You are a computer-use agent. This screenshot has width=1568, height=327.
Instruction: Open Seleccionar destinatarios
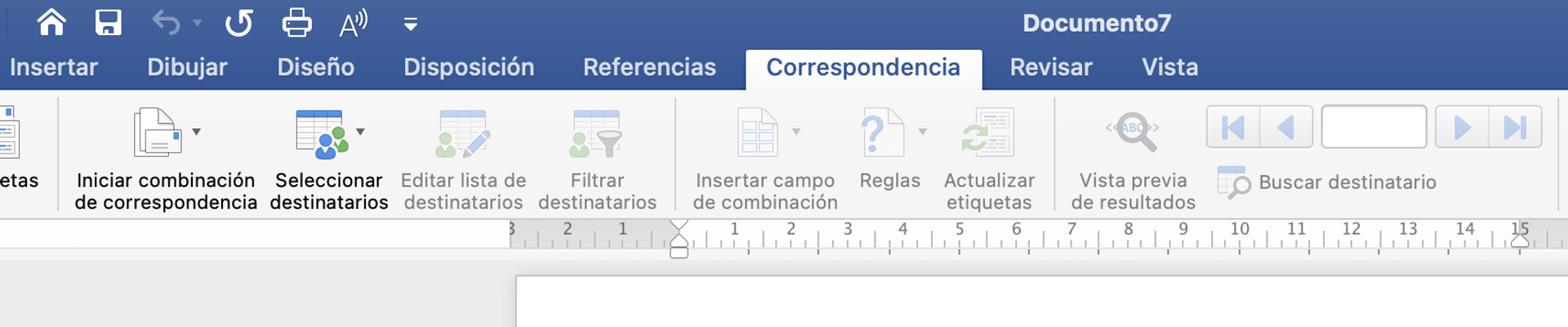(x=328, y=159)
